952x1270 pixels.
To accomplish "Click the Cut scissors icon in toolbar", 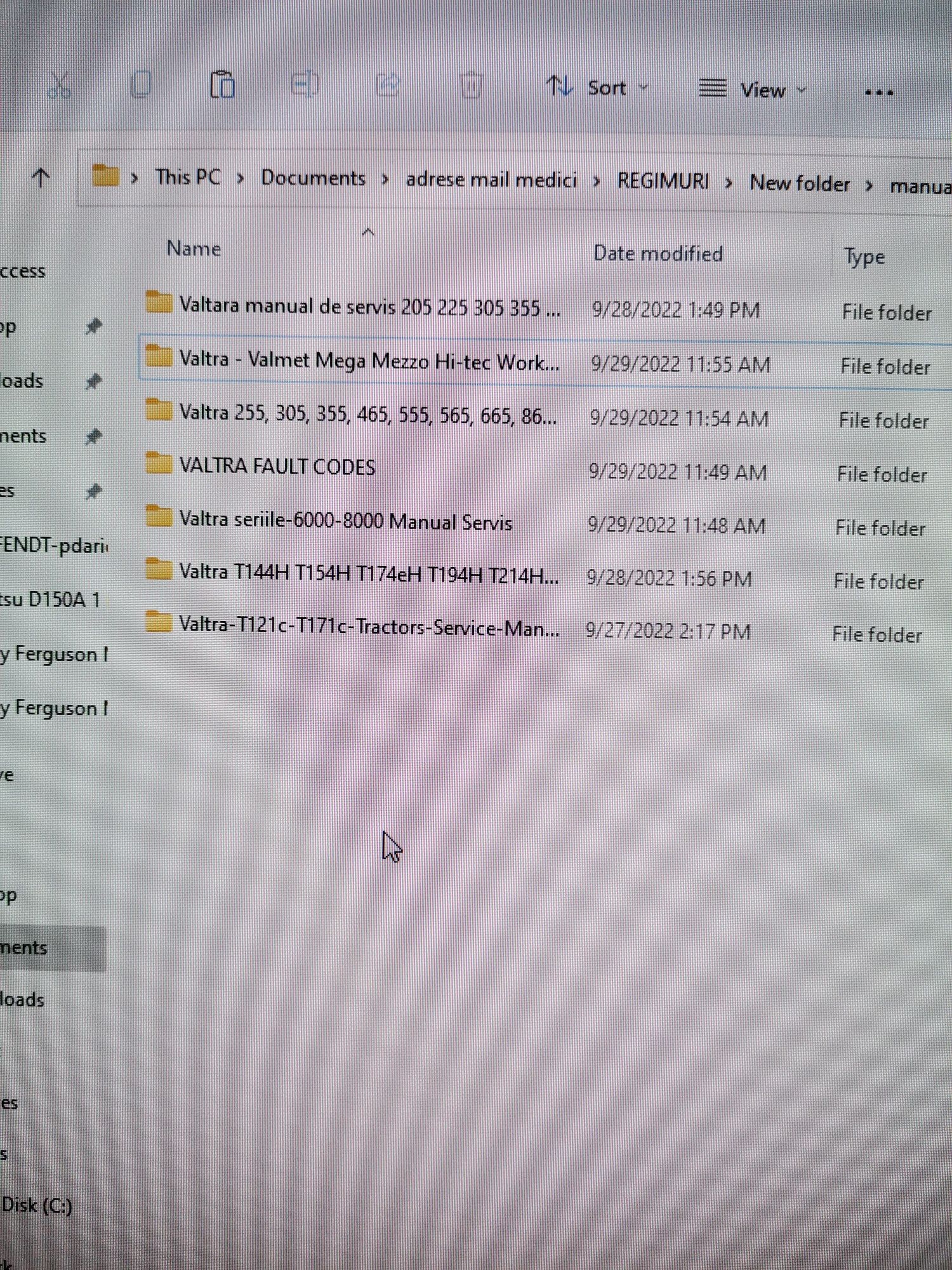I will [59, 84].
